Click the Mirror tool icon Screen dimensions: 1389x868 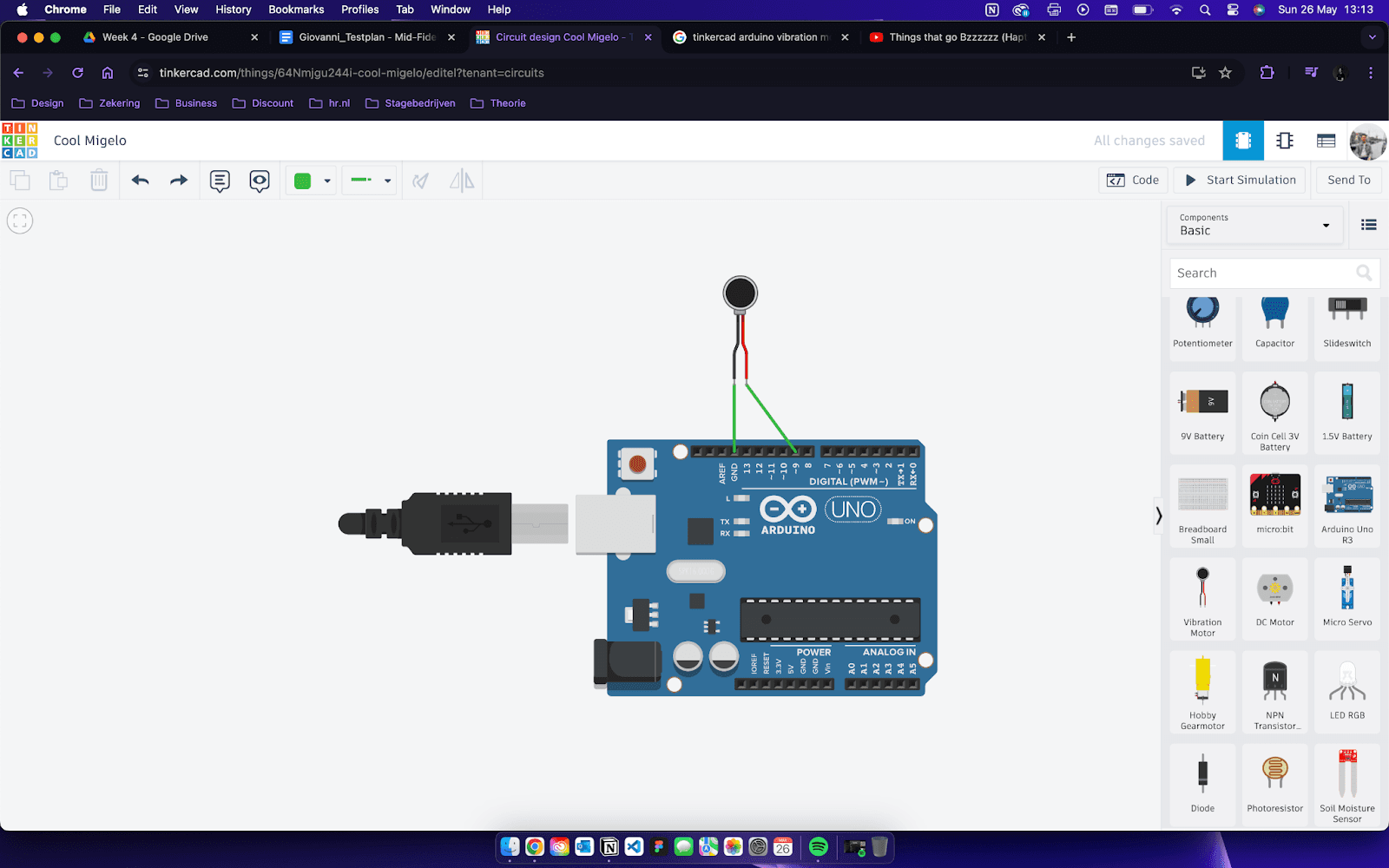462,181
